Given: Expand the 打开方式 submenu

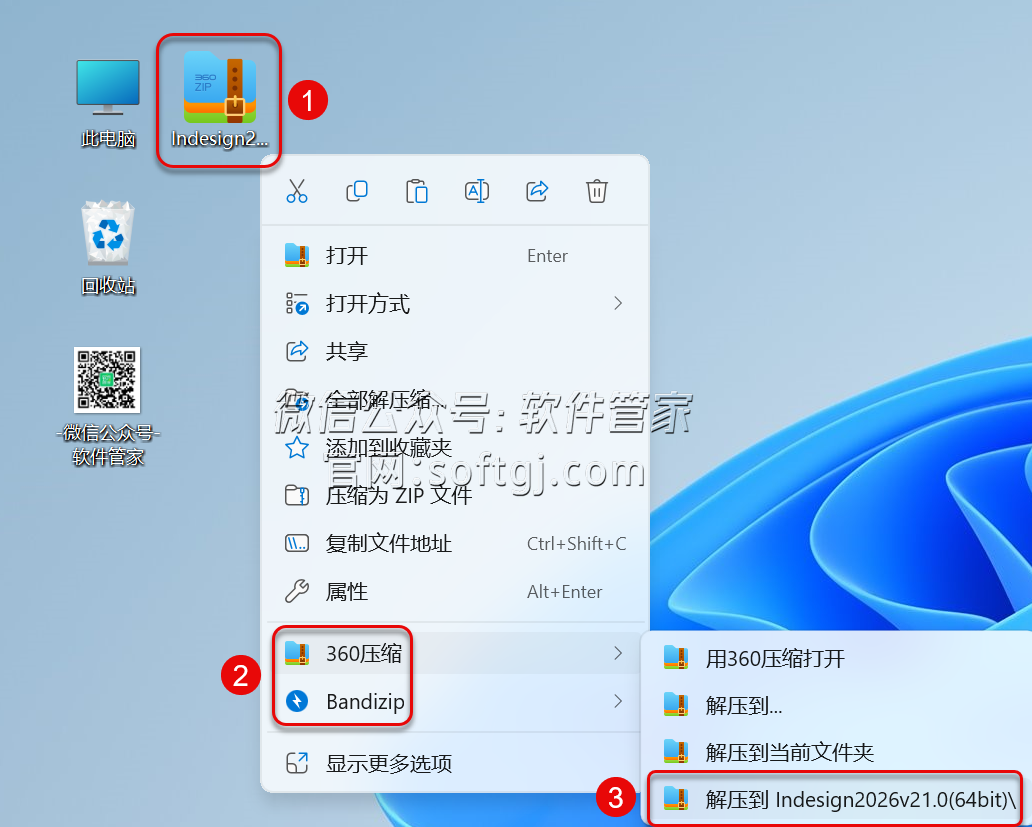Looking at the screenshot, I should point(455,303).
